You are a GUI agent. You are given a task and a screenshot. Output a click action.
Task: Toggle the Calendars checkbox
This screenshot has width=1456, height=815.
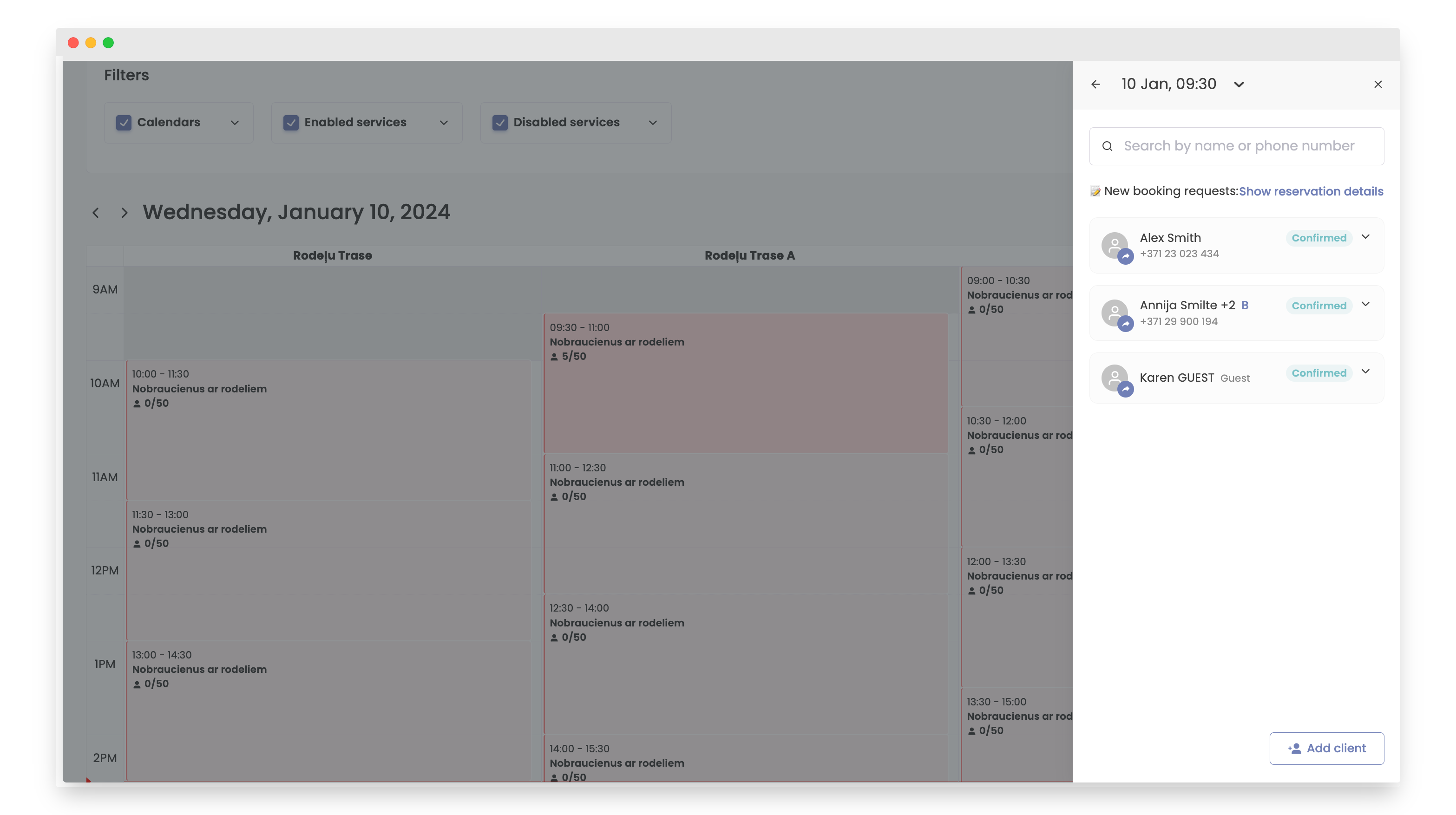tap(123, 123)
